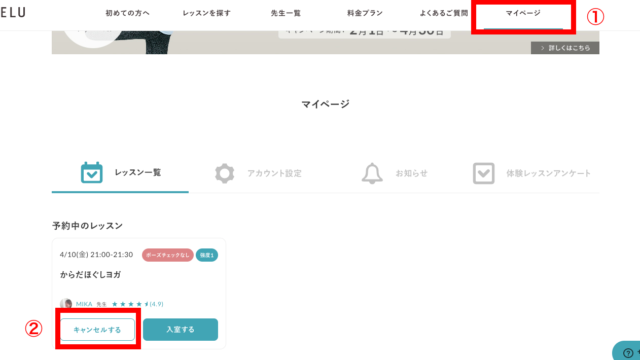Click the 入室する button
The height and width of the screenshot is (360, 640).
coord(180,329)
